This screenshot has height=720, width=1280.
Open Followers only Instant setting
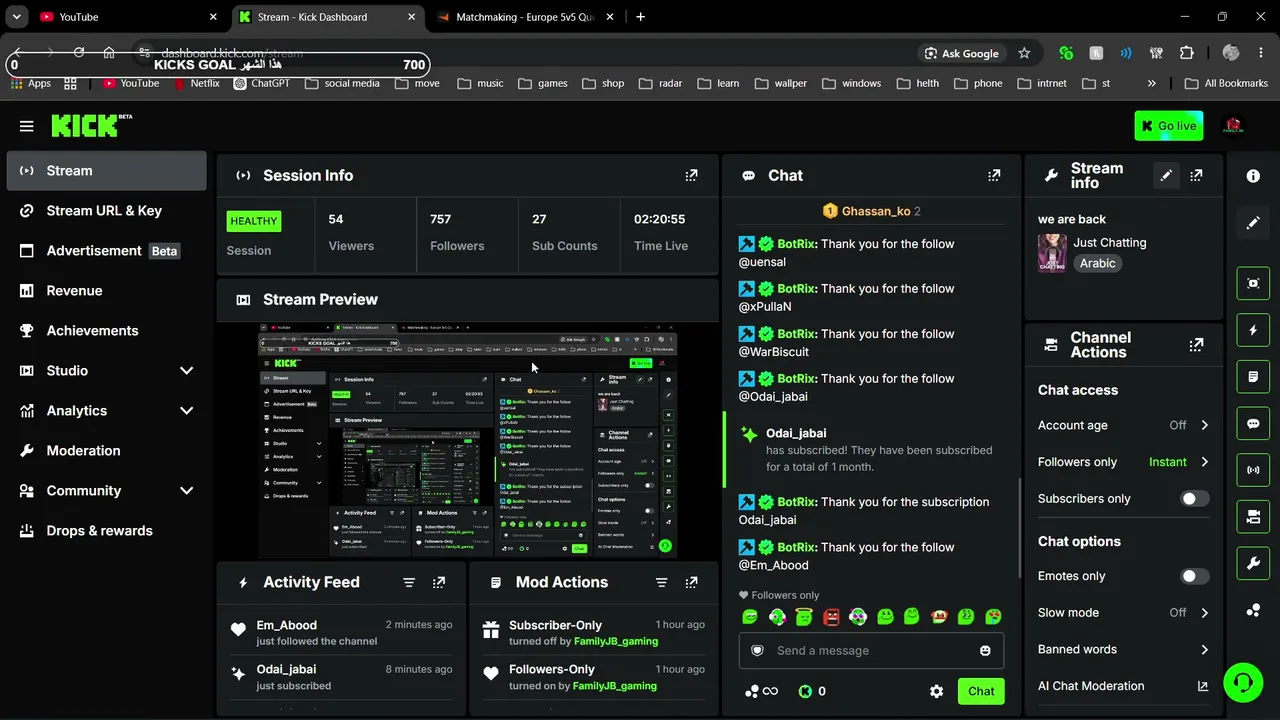pyautogui.click(x=1178, y=462)
